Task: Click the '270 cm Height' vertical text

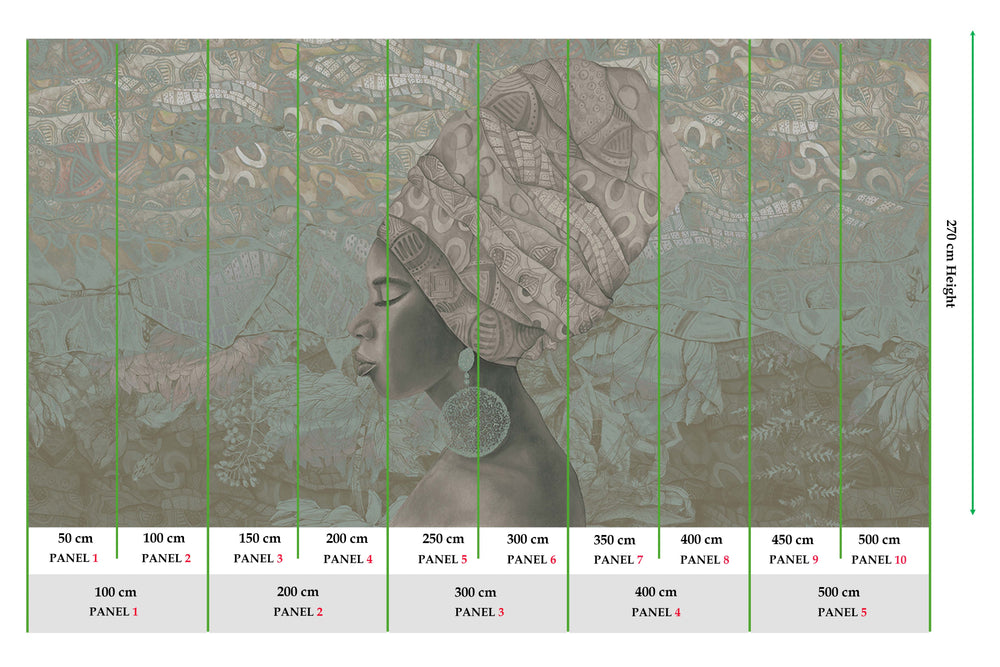Action: [x=950, y=264]
